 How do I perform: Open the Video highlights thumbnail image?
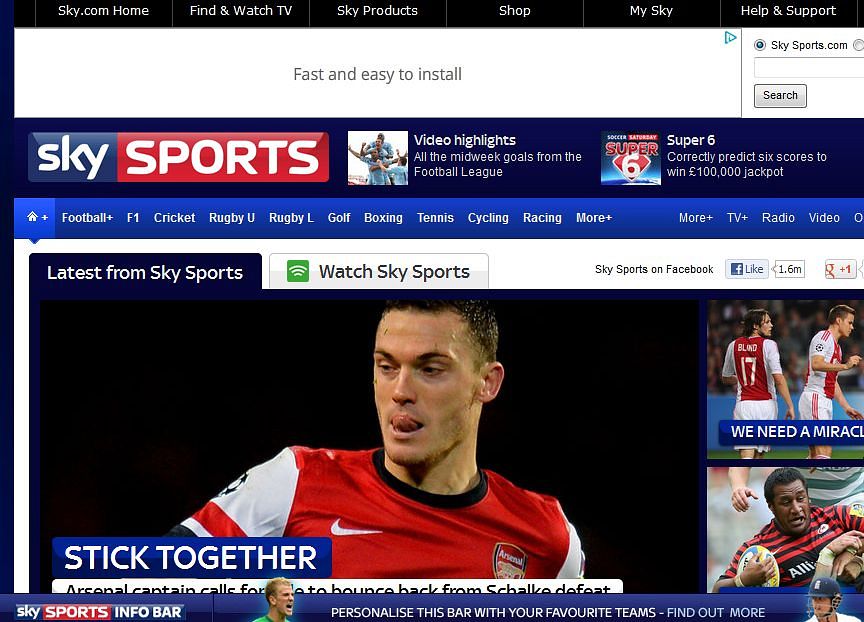tap(378, 158)
